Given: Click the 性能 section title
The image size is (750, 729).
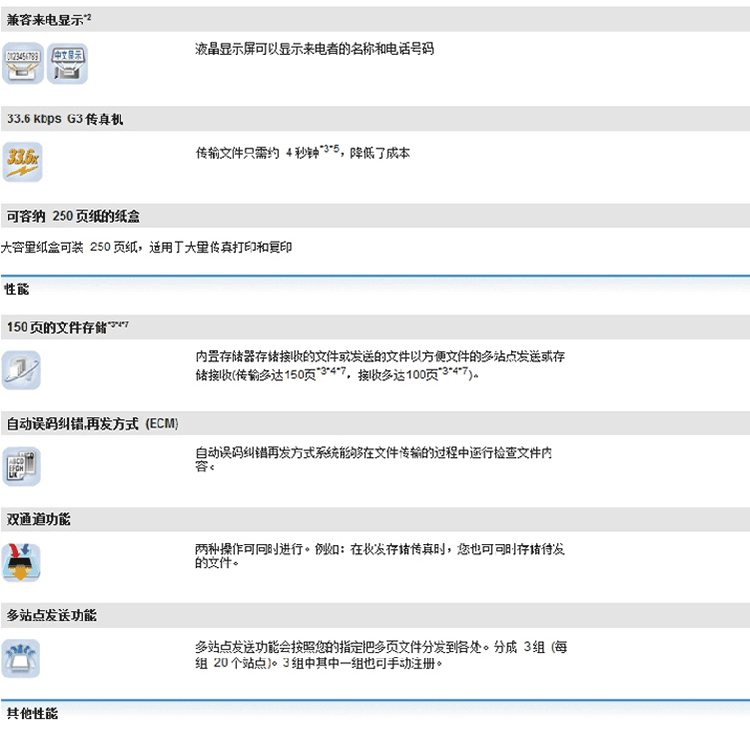Looking at the screenshot, I should coord(17,289).
